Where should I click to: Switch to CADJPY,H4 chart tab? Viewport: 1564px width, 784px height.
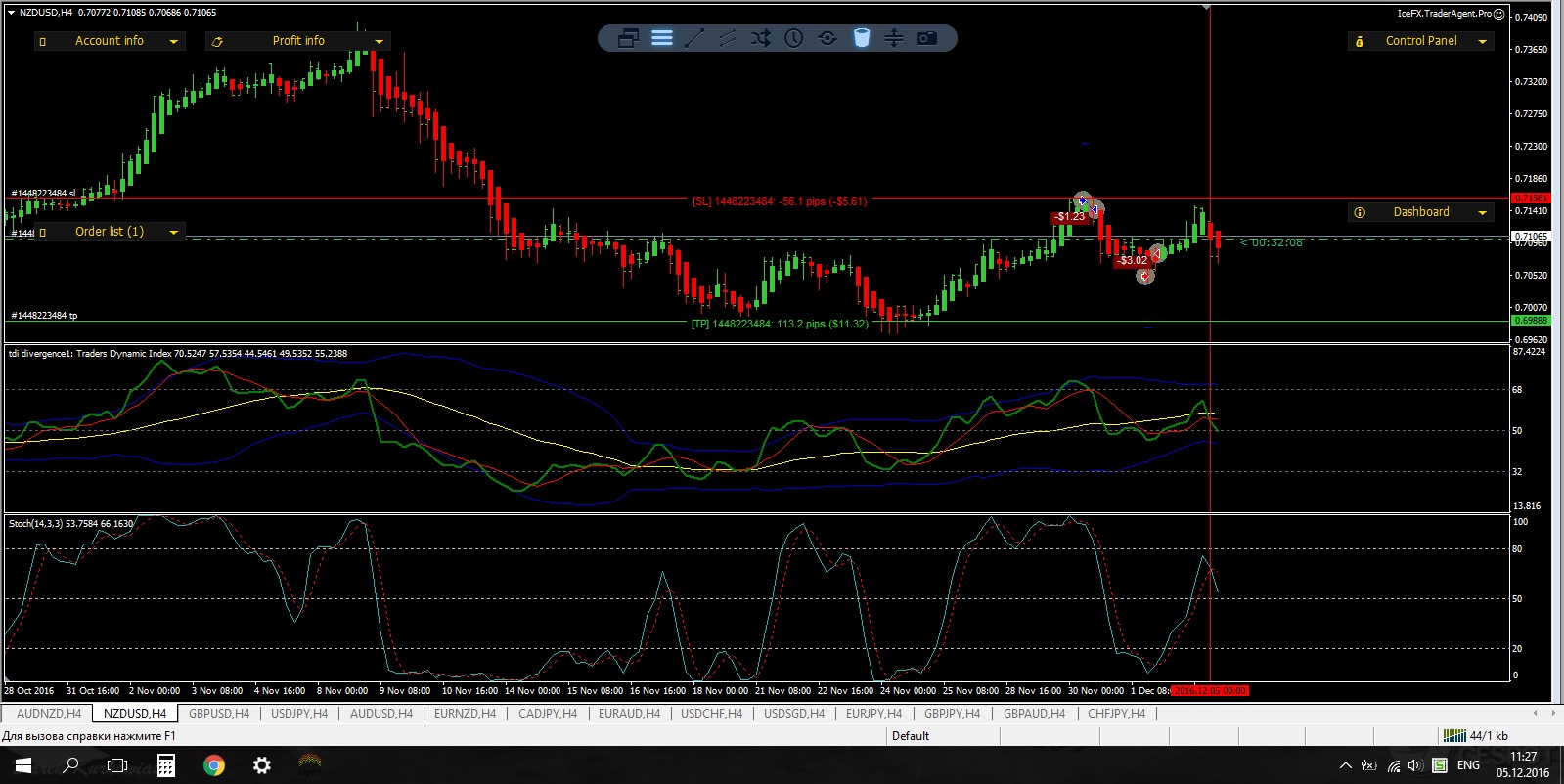tap(548, 714)
